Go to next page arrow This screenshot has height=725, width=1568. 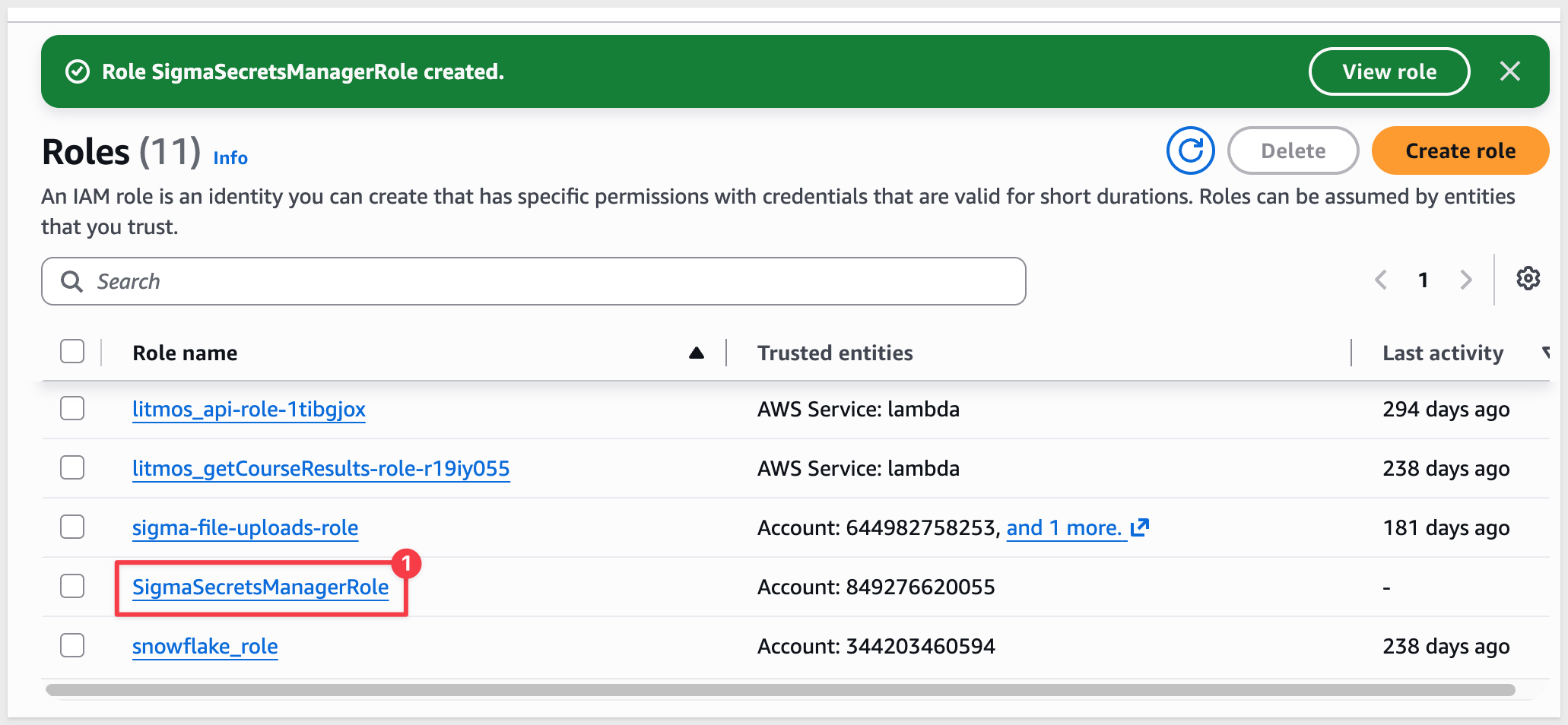pyautogui.click(x=1466, y=280)
